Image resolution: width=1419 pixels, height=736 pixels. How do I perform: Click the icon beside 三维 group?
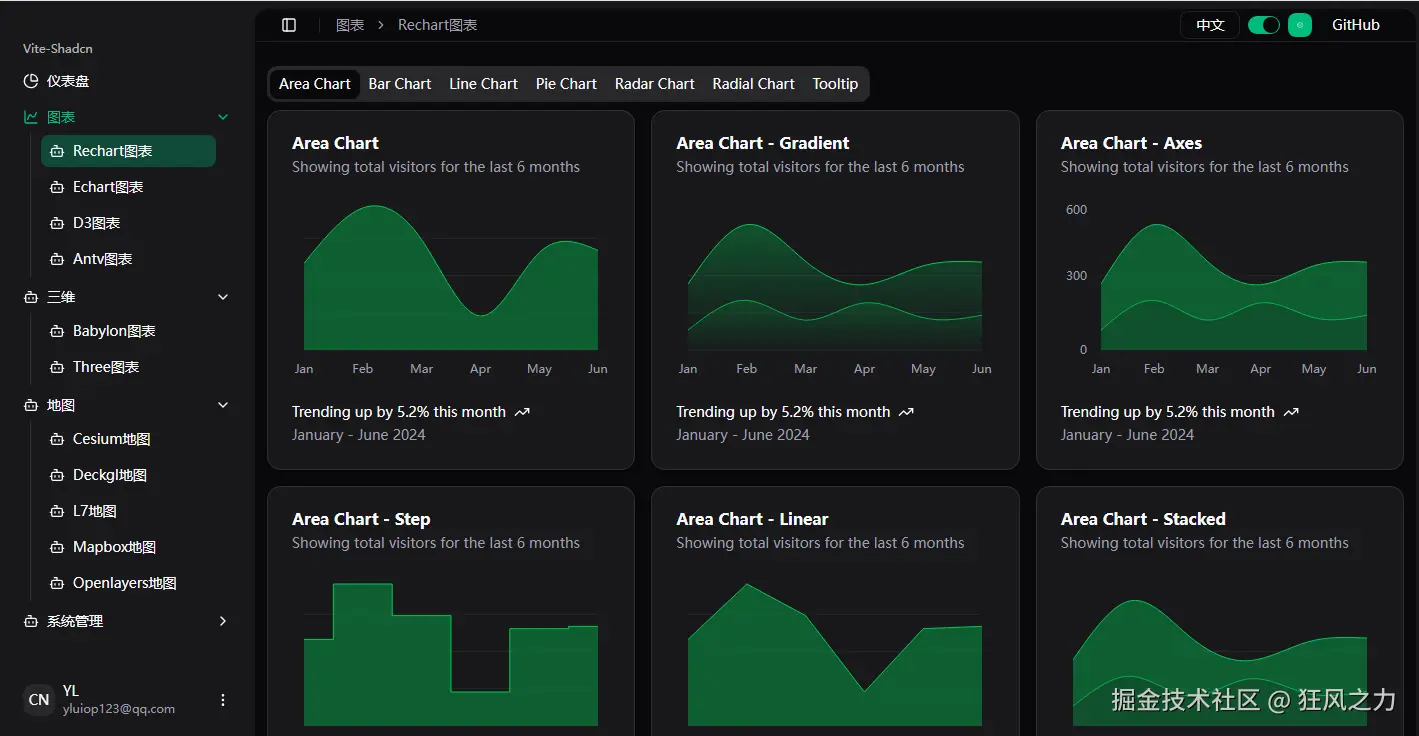click(x=31, y=297)
